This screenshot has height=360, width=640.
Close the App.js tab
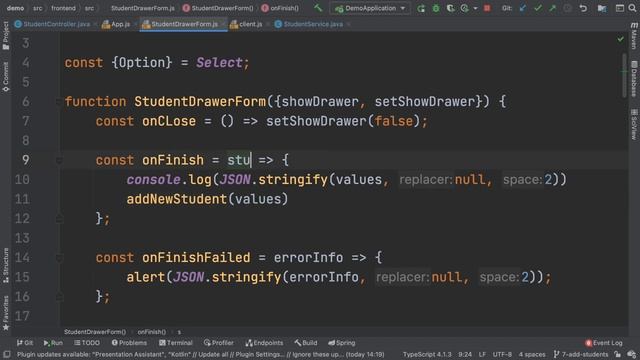136,24
